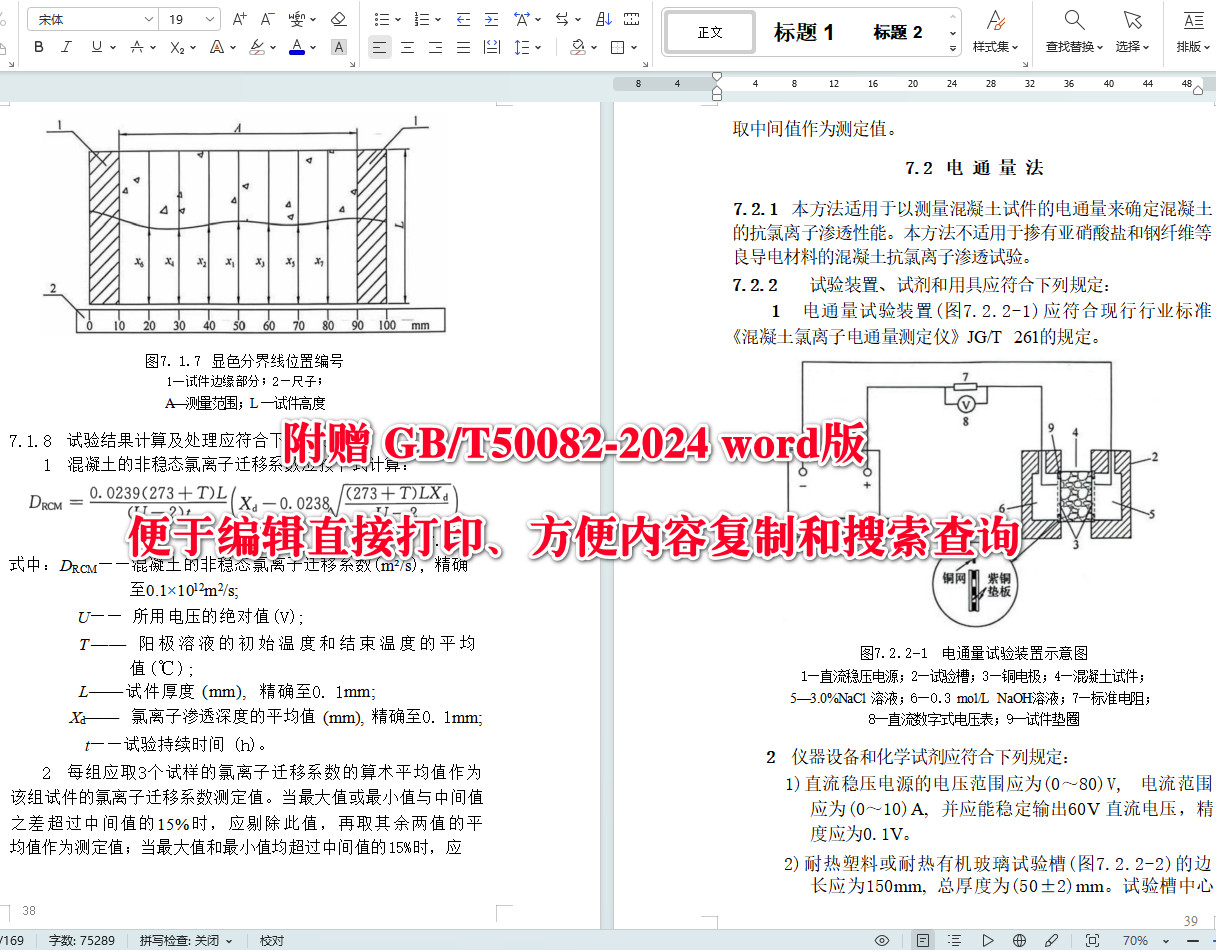This screenshot has height=950, width=1216.
Task: Apply 标题 1 heading style
Action: coord(803,32)
